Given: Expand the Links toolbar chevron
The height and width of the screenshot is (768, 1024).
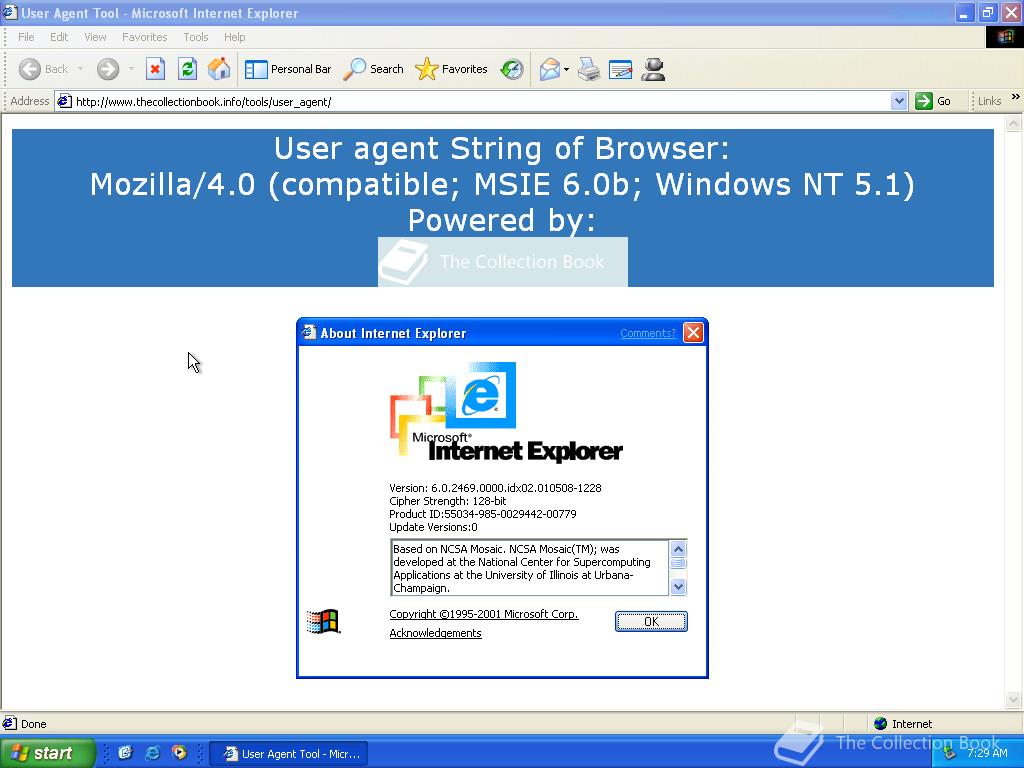Looking at the screenshot, I should pos(1016,97).
